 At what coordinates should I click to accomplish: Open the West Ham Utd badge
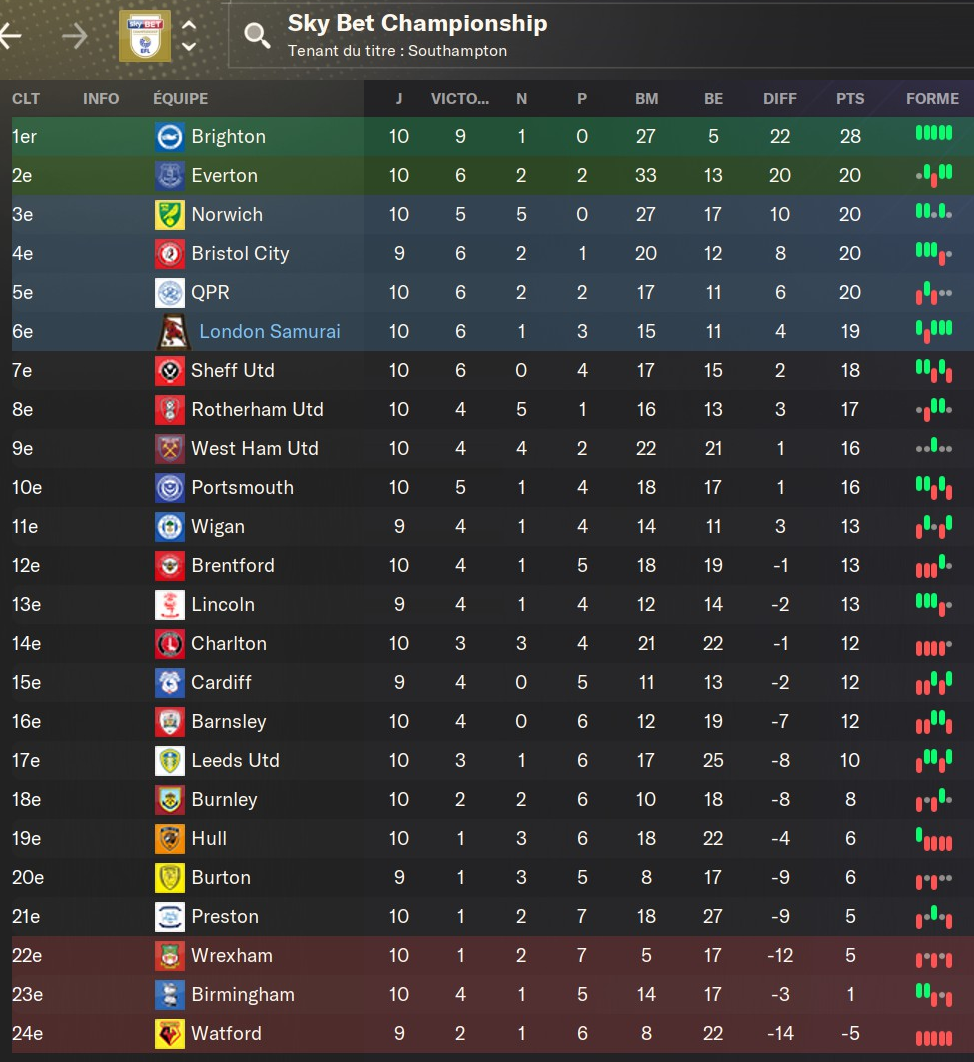[170, 449]
